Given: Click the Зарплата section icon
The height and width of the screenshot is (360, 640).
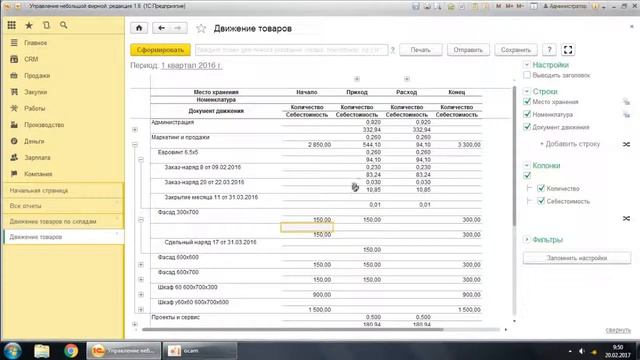Looking at the screenshot, I should pos(14,157).
